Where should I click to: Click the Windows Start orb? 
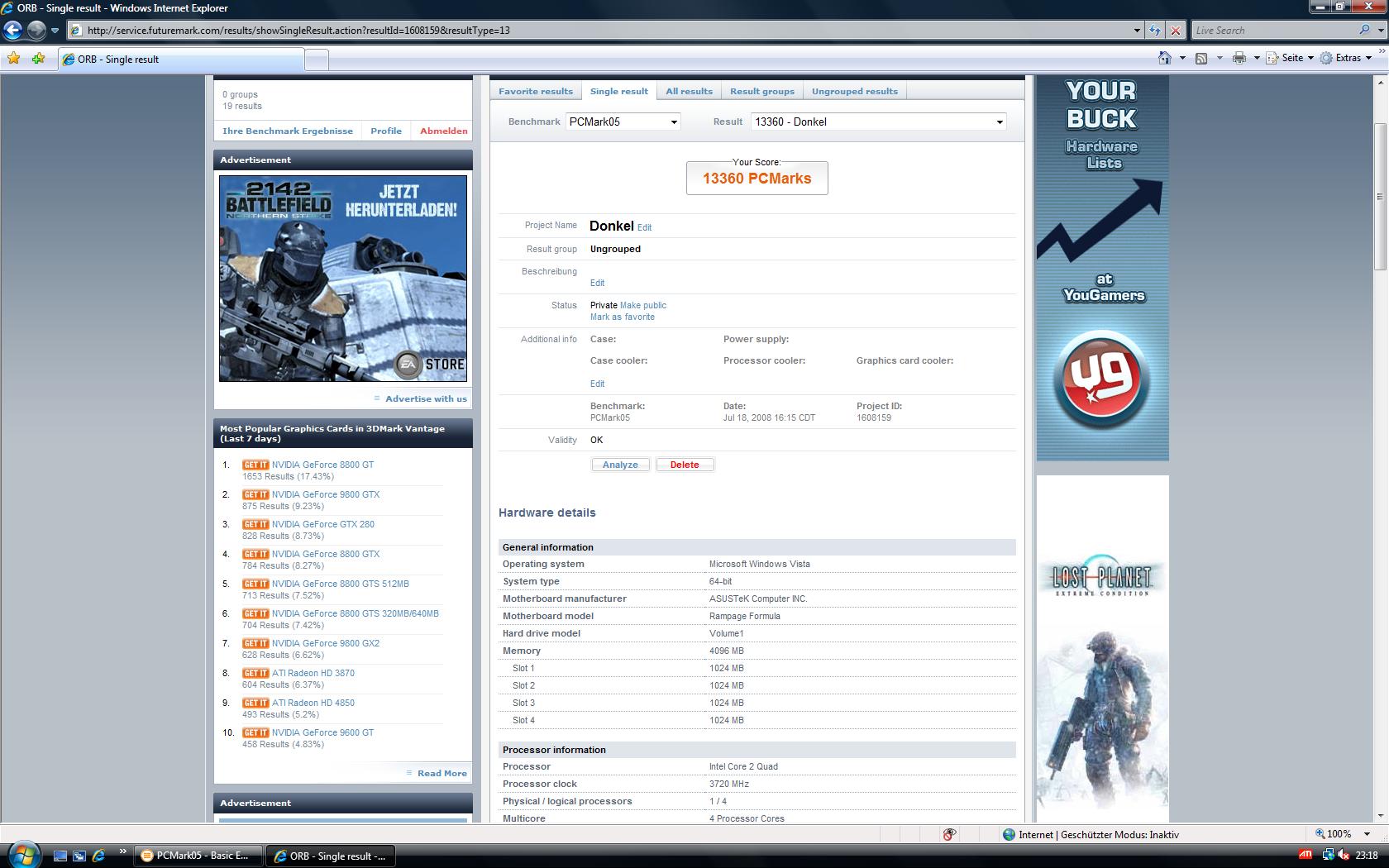22,855
